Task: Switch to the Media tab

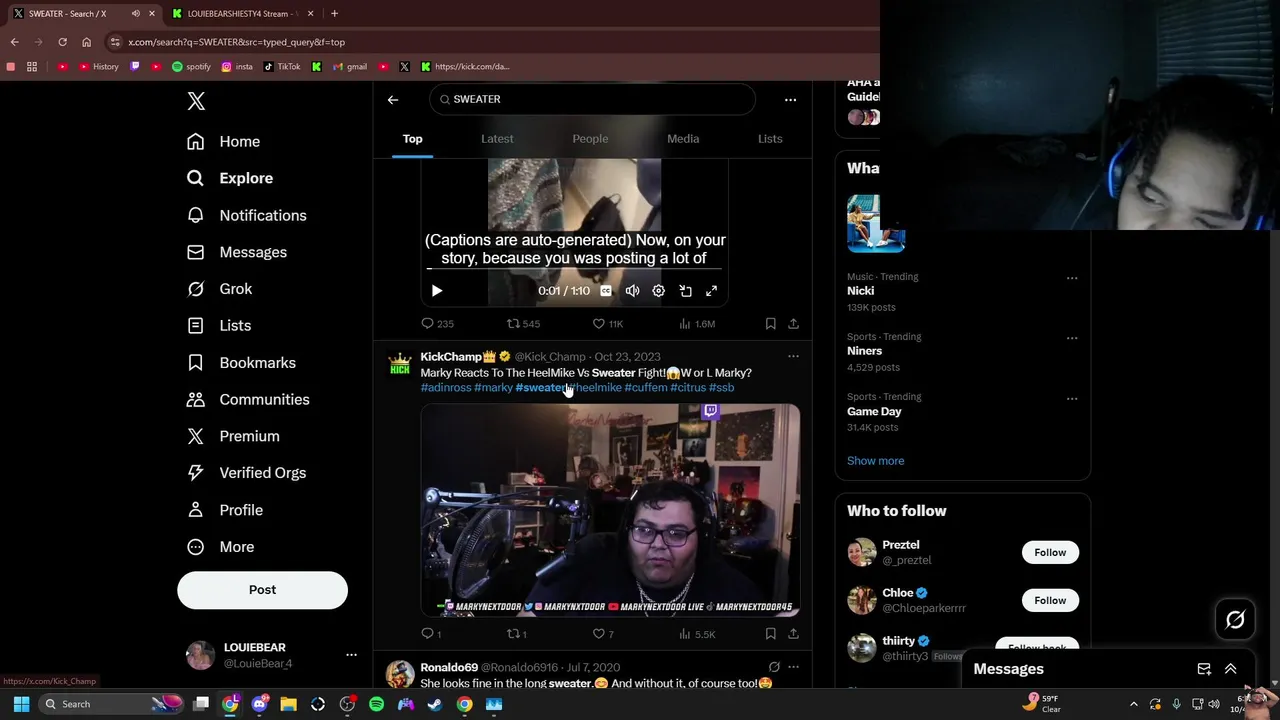Action: 683,139
